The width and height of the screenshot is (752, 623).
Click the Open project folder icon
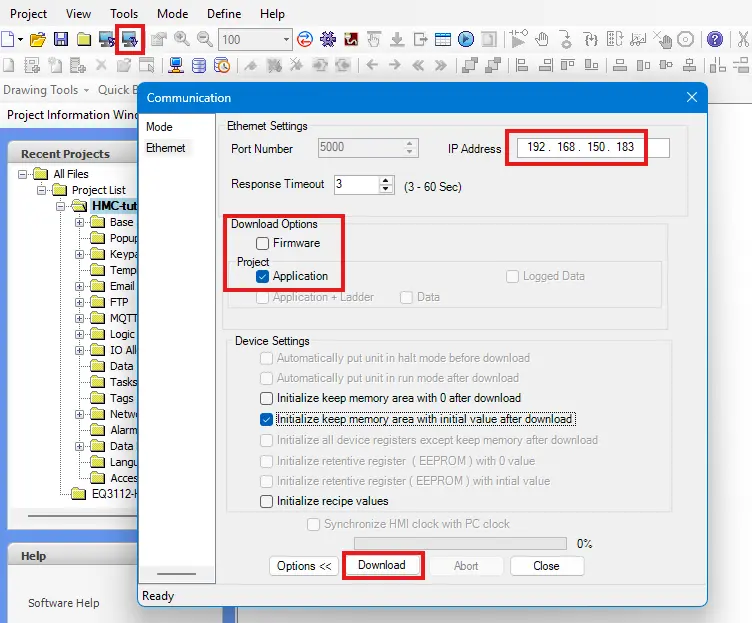point(37,40)
